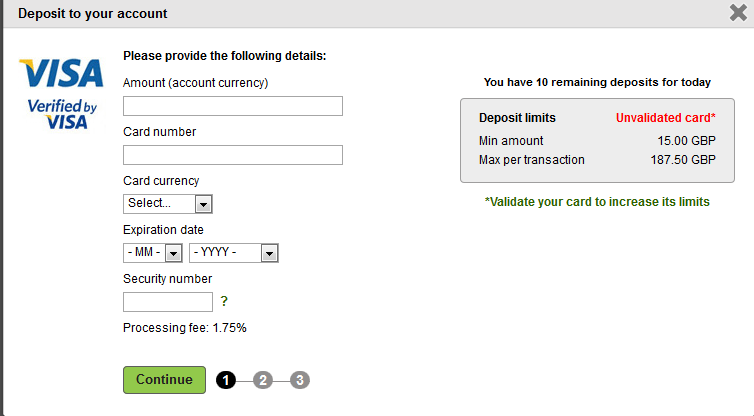The height and width of the screenshot is (416, 754).
Task: Focus the Card number input field
Action: coord(233,155)
